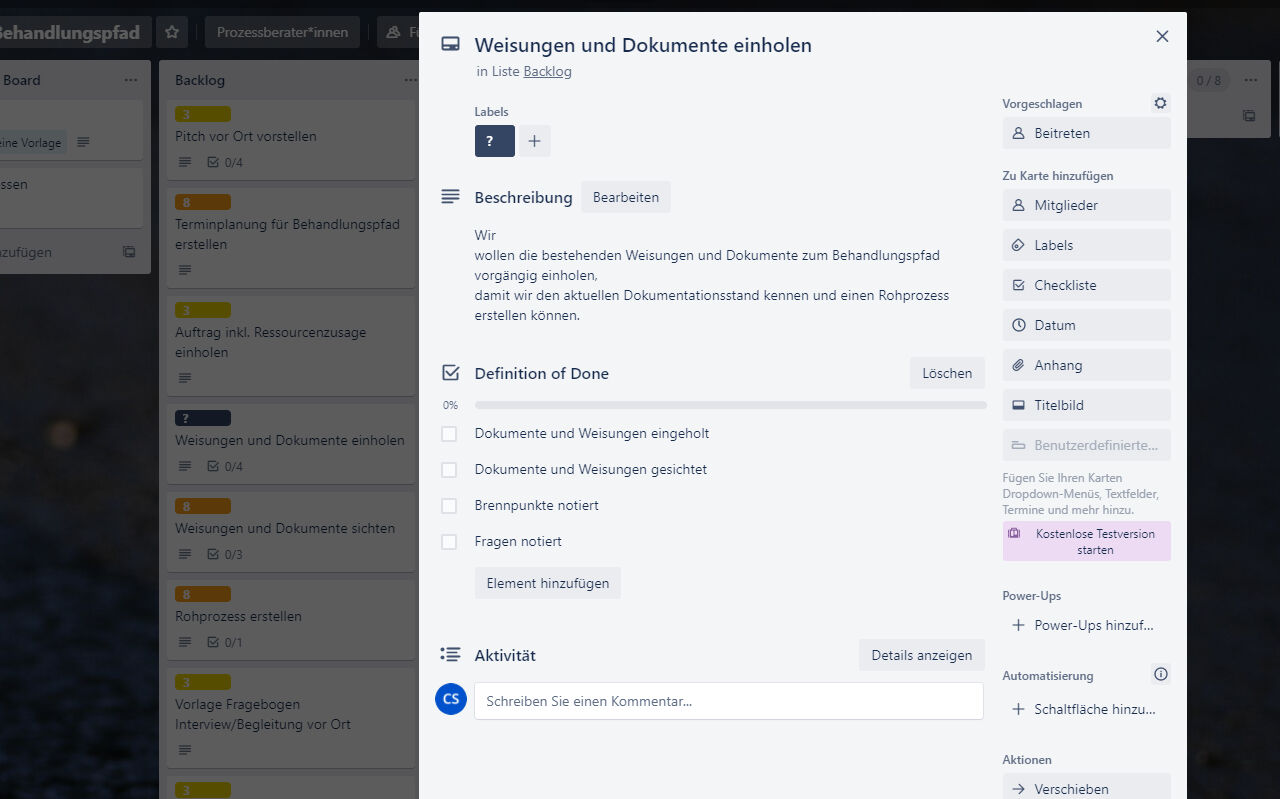Open the Labels picker in the sidebar
Viewport: 1280px width, 799px height.
coord(1086,245)
